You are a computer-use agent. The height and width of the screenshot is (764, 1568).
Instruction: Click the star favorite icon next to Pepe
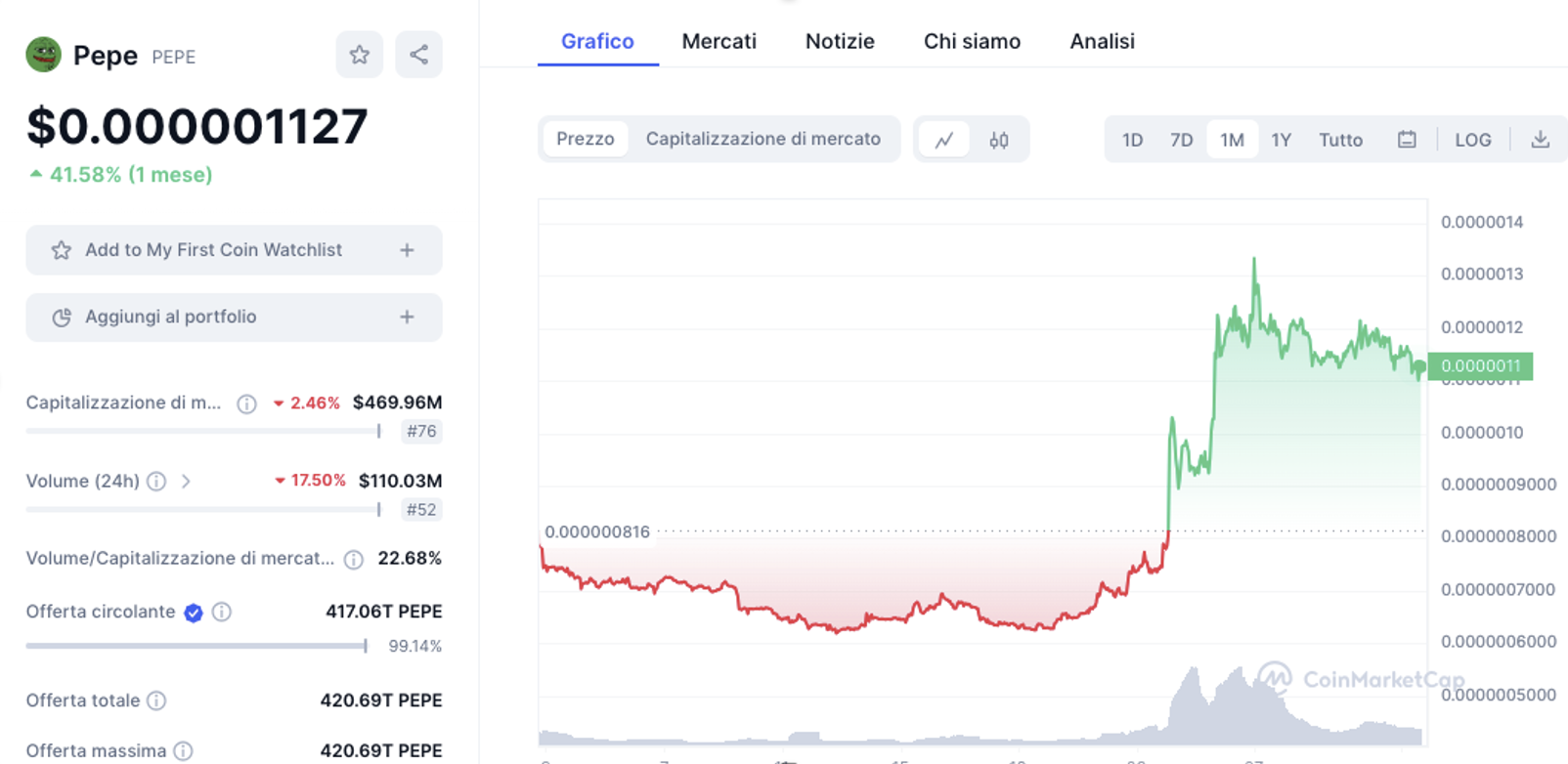click(360, 55)
